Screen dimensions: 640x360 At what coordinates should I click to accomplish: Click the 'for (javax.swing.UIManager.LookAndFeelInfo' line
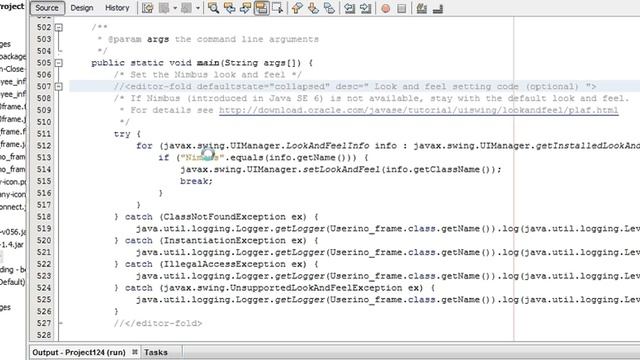pyautogui.click(x=388, y=146)
